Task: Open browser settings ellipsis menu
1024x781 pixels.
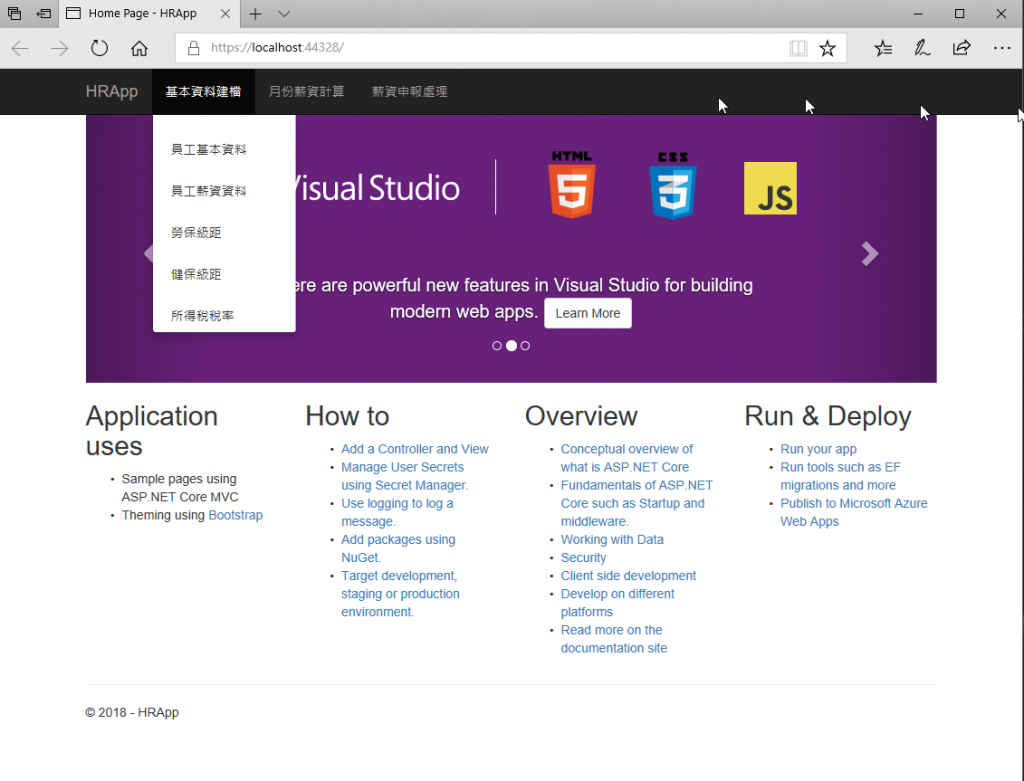Action: pos(1002,48)
